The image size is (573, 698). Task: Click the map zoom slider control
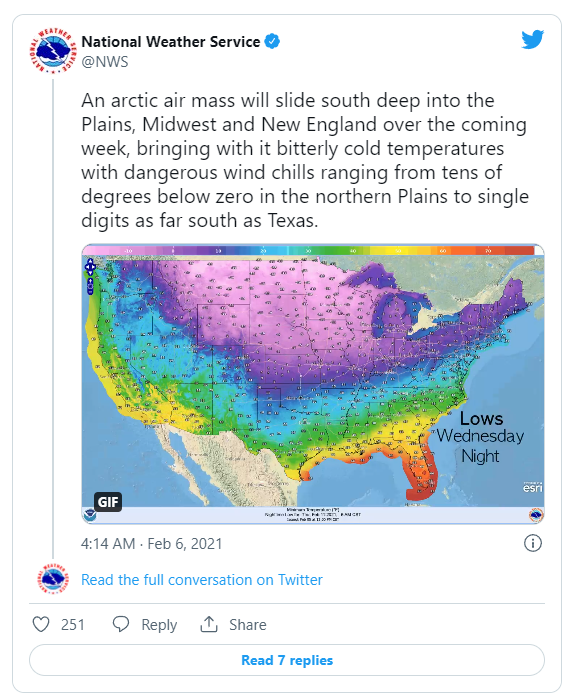coord(90,286)
